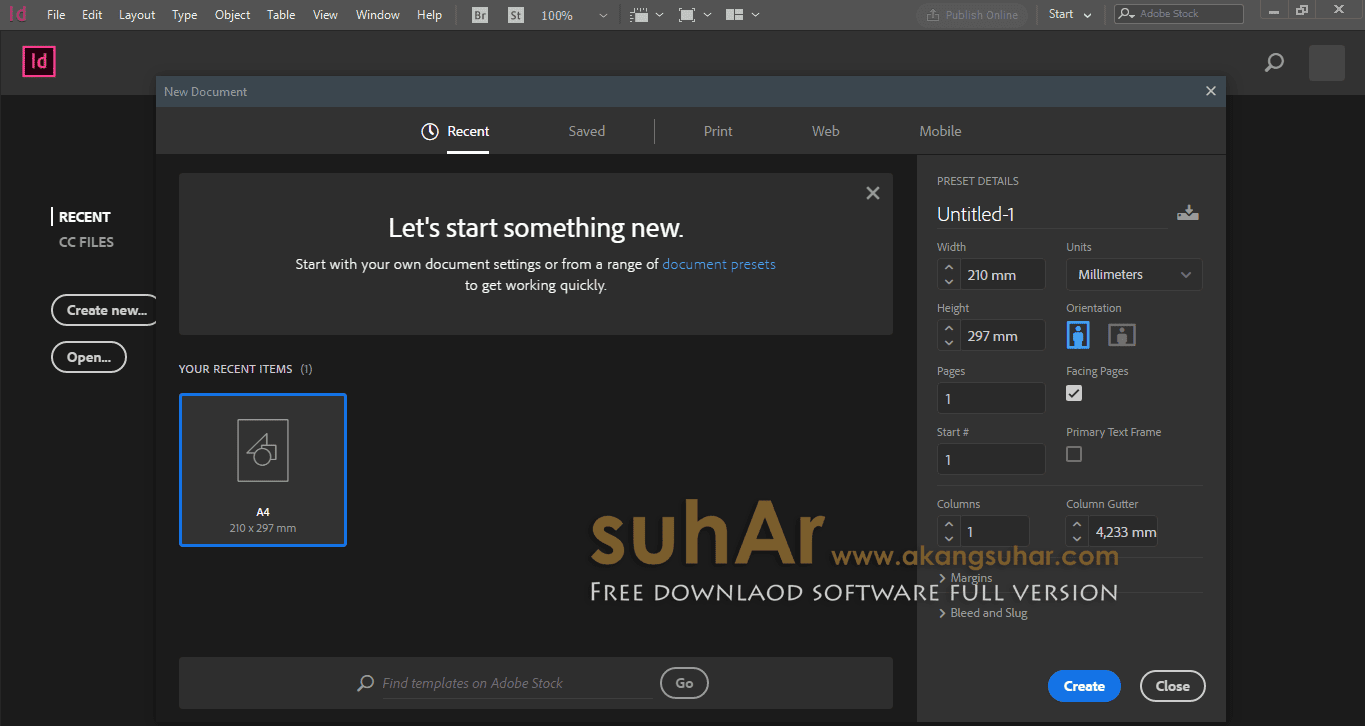Open the Window menu
1365x726 pixels.
(x=378, y=15)
